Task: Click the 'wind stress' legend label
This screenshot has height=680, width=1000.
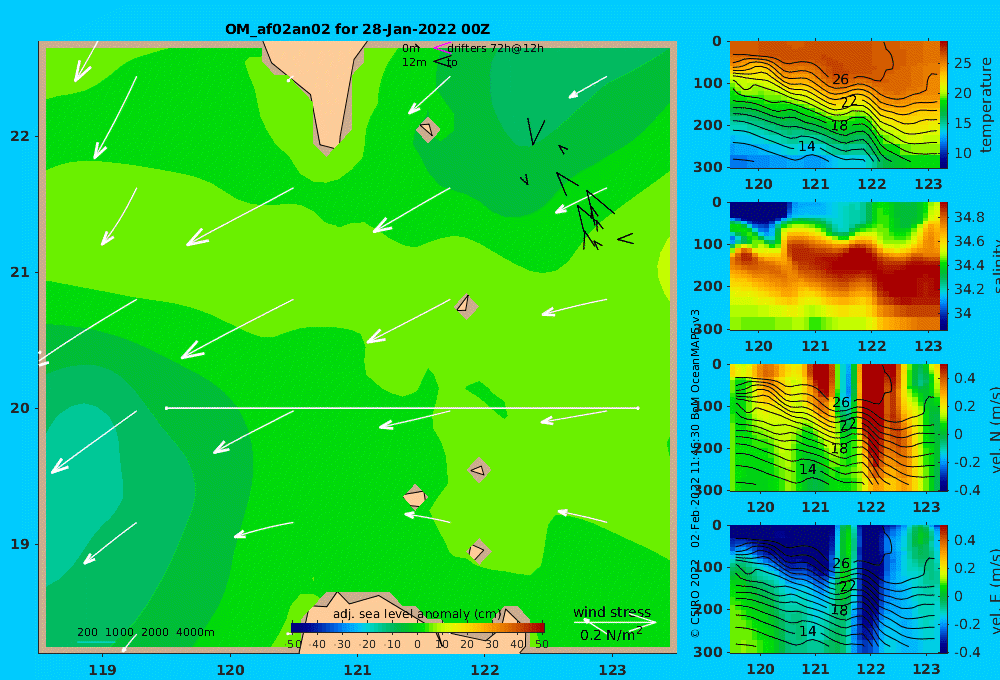Action: 612,612
